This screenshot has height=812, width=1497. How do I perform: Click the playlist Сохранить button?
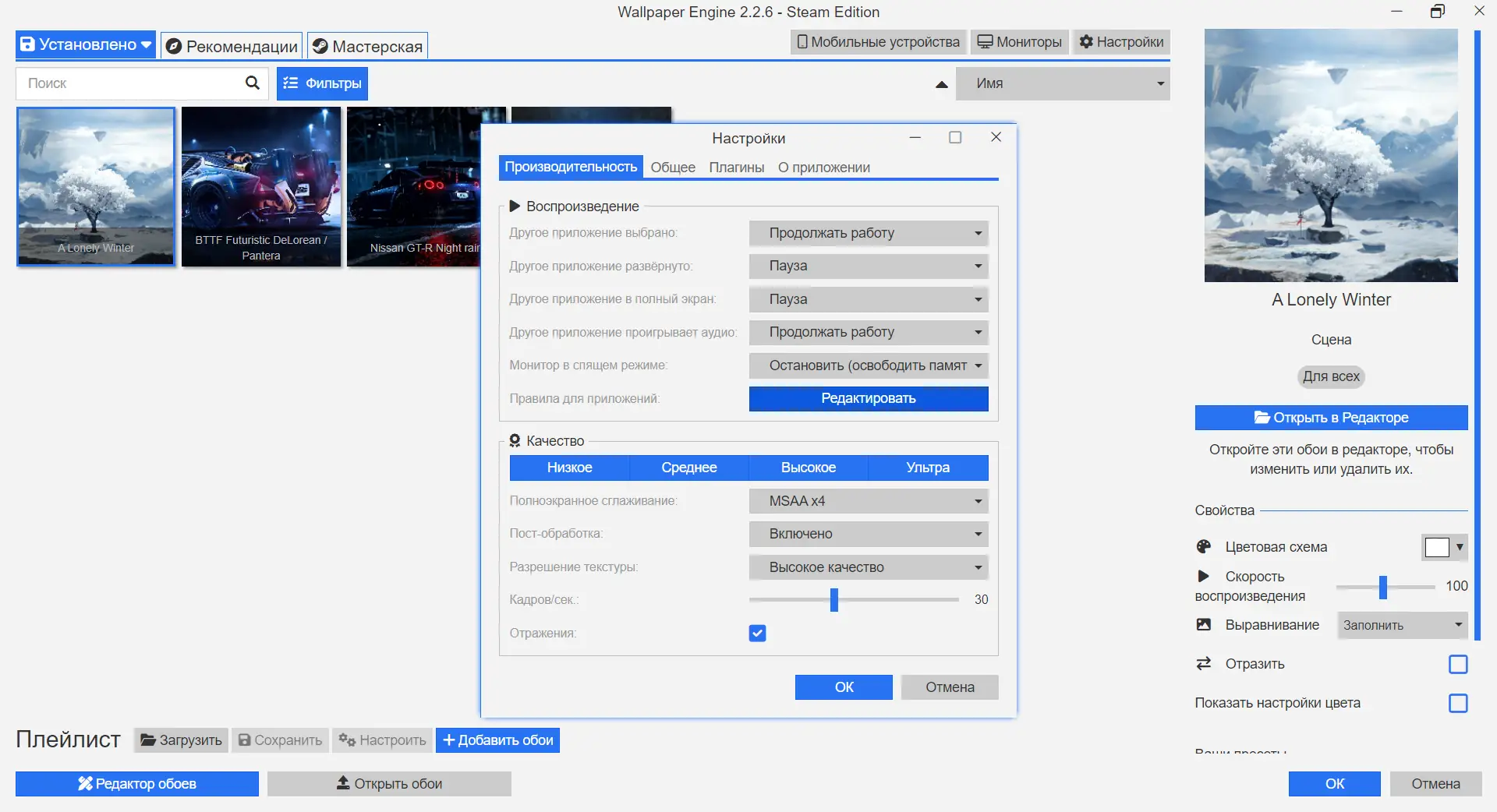click(280, 740)
